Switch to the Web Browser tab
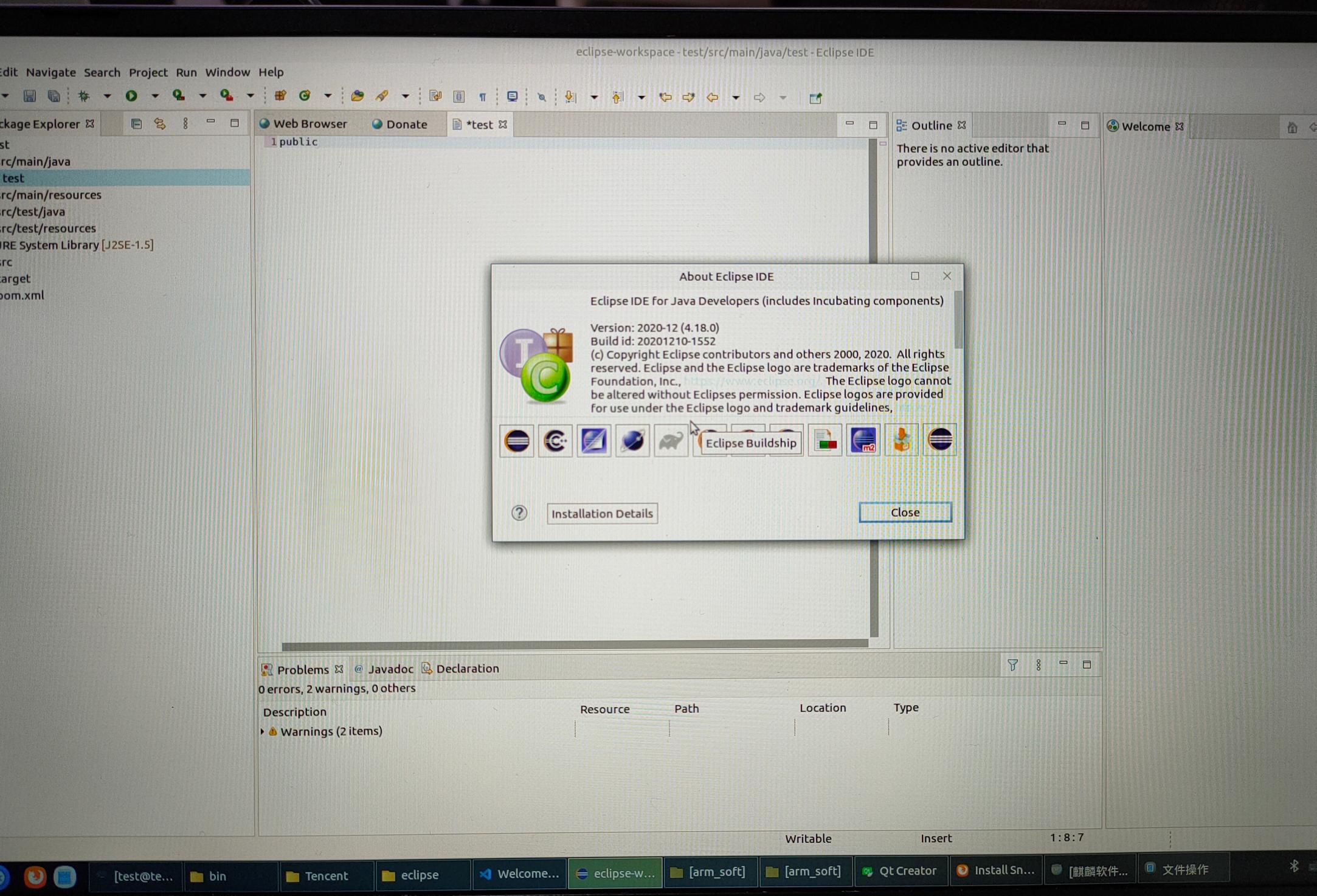 [309, 124]
